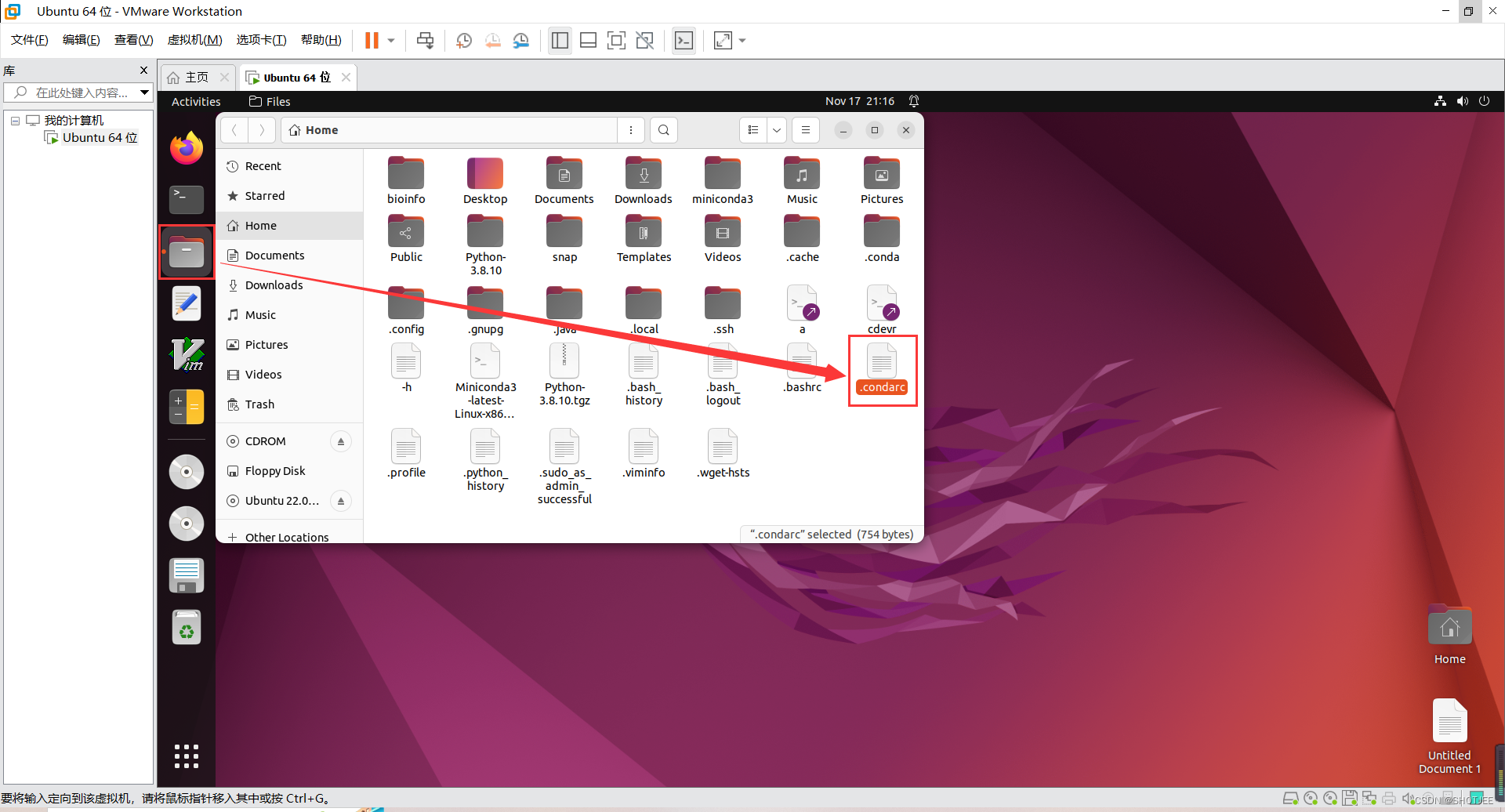Viewport: 1505px width, 812px height.
Task: Open Calculator from the dock
Action: point(187,407)
